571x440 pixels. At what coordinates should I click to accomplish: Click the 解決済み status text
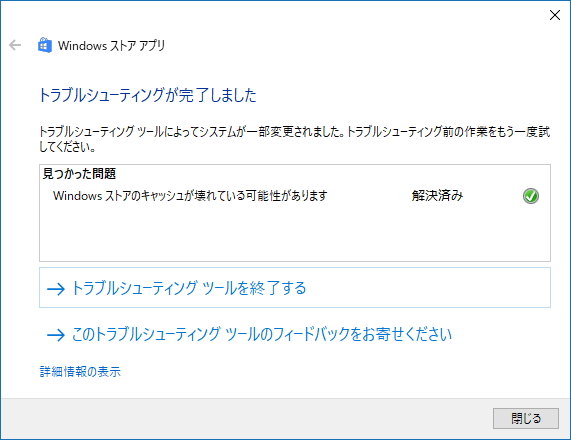point(437,196)
